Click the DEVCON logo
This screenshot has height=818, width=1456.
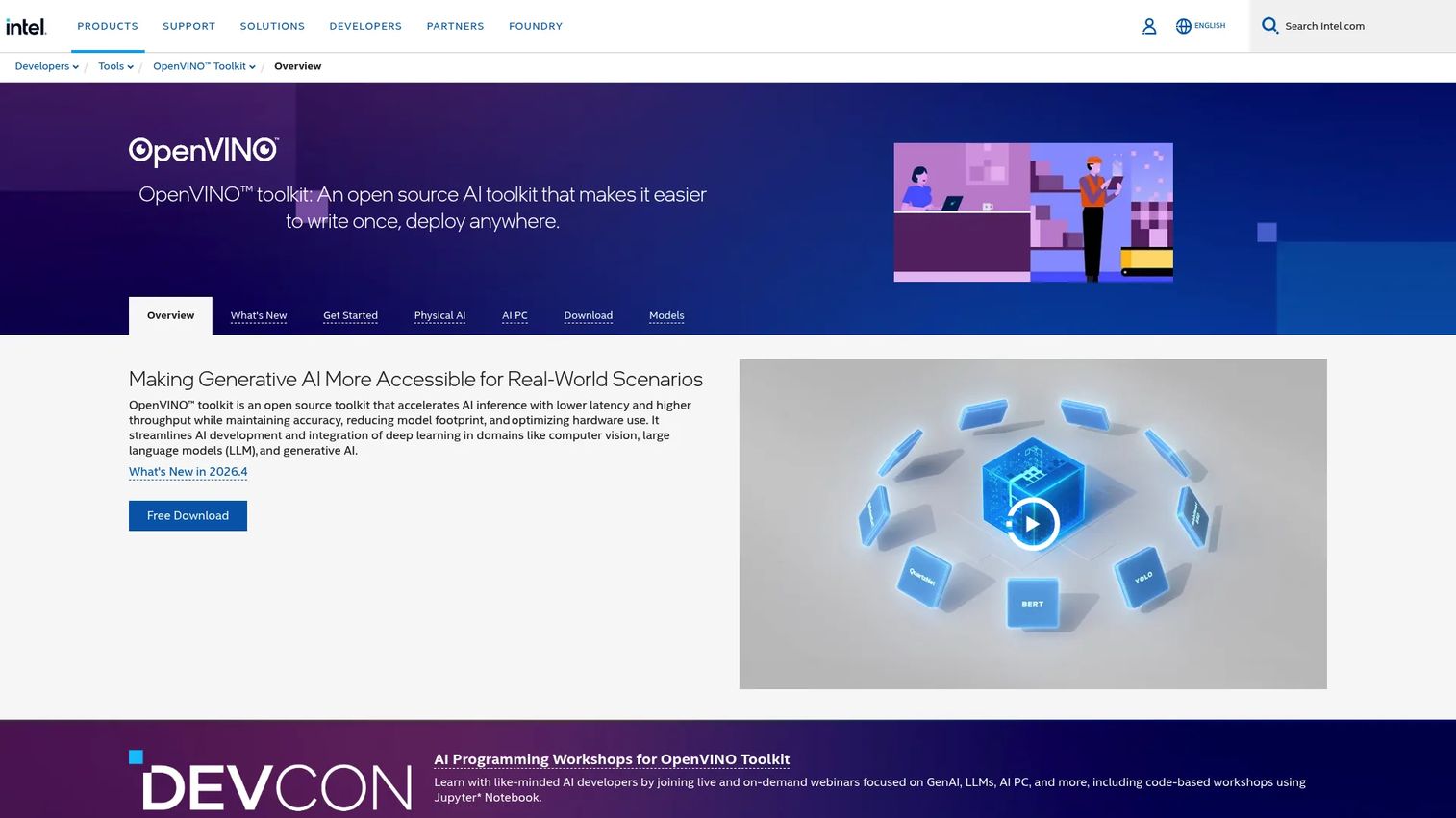point(270,781)
